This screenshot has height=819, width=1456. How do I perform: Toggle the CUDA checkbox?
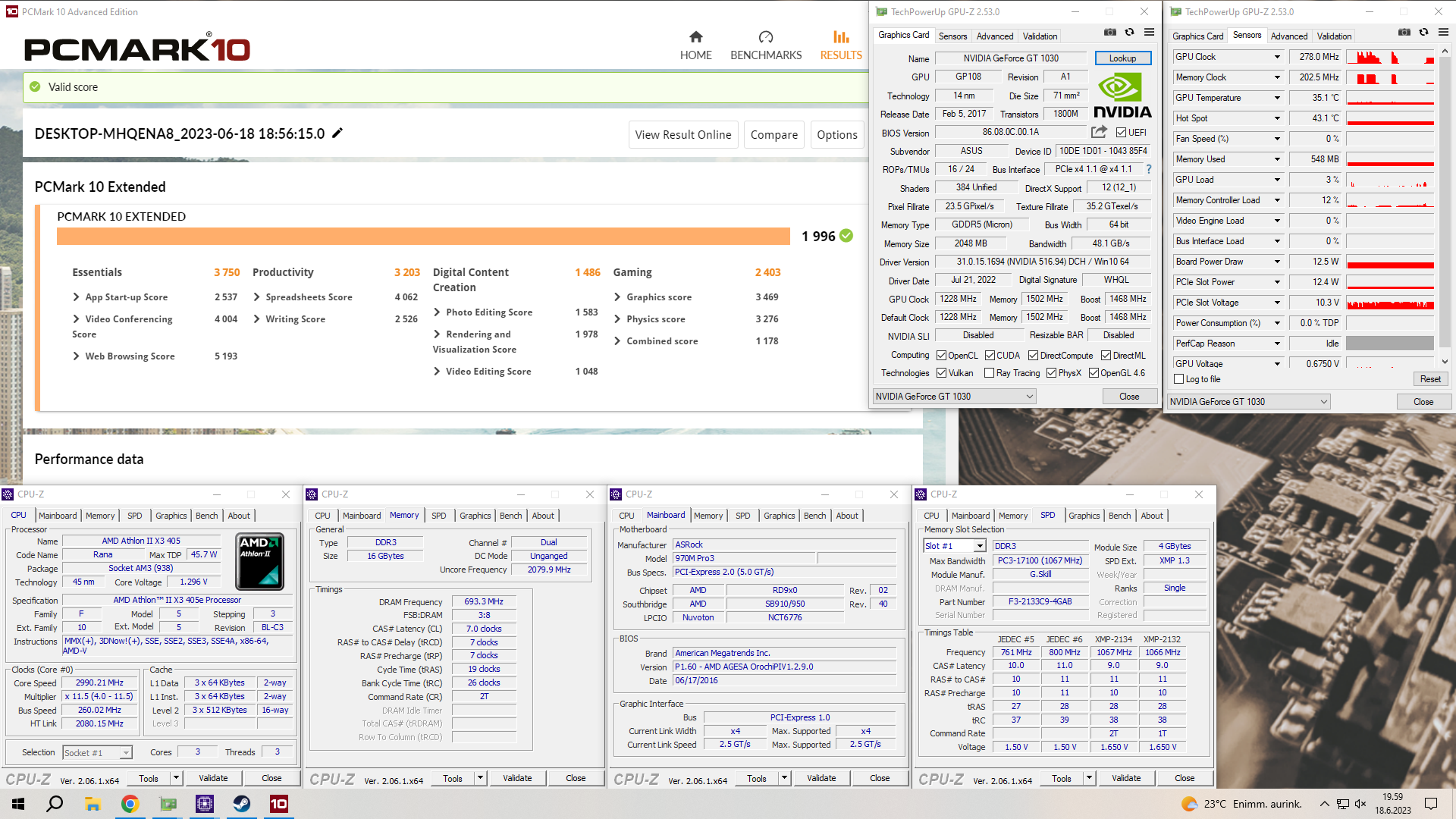pos(990,356)
